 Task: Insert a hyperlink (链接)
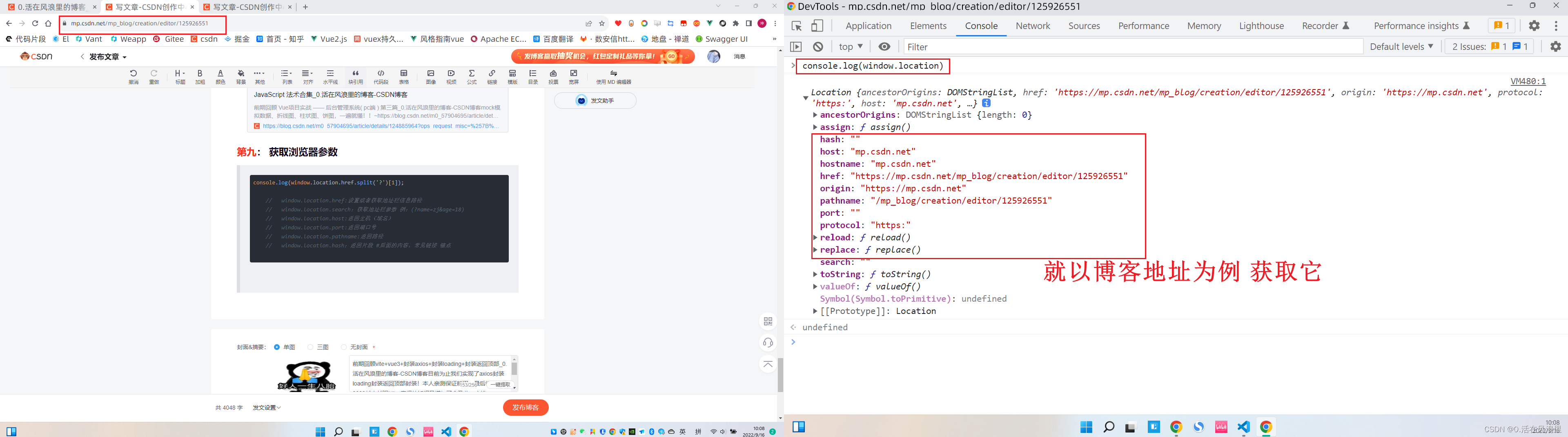tap(492, 77)
